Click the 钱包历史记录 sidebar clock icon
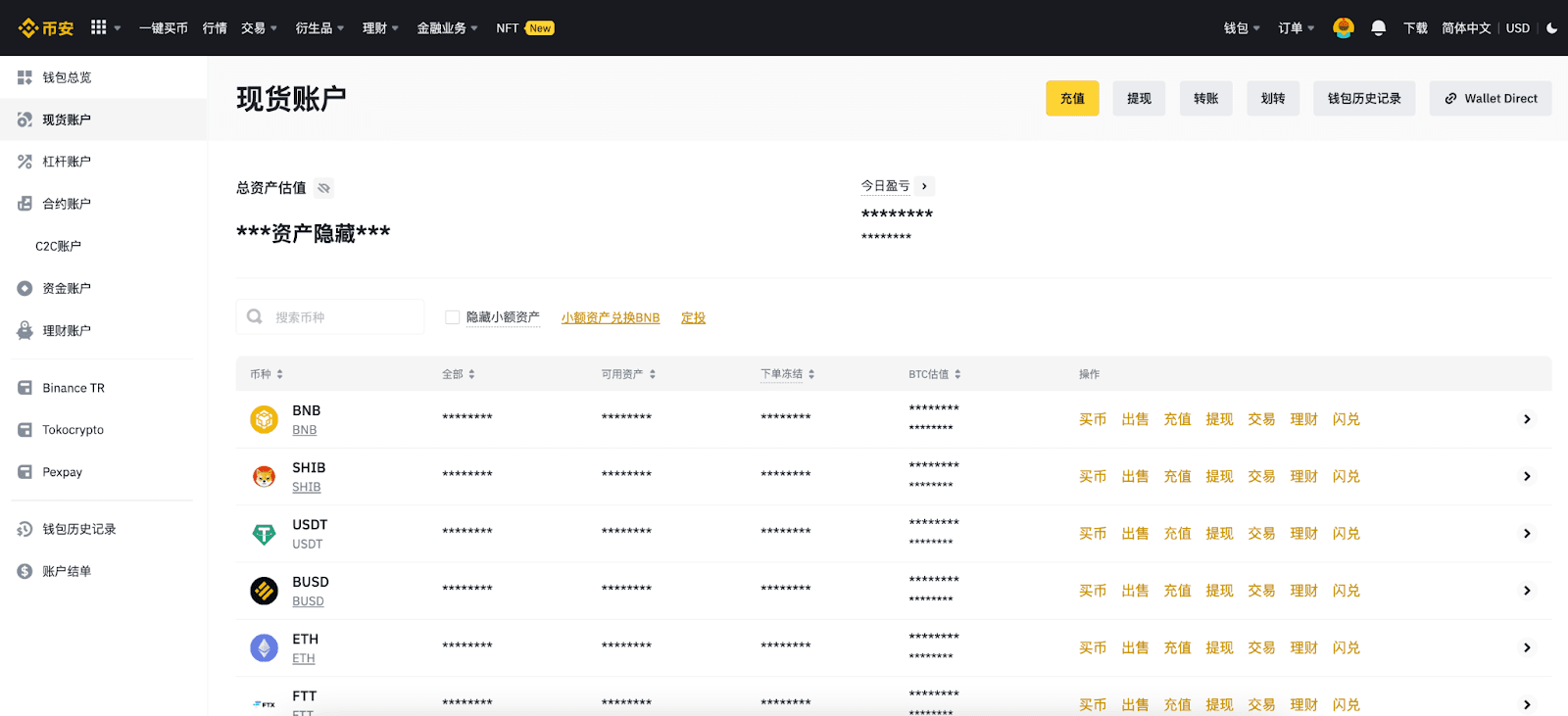The image size is (1568, 716). pos(24,529)
